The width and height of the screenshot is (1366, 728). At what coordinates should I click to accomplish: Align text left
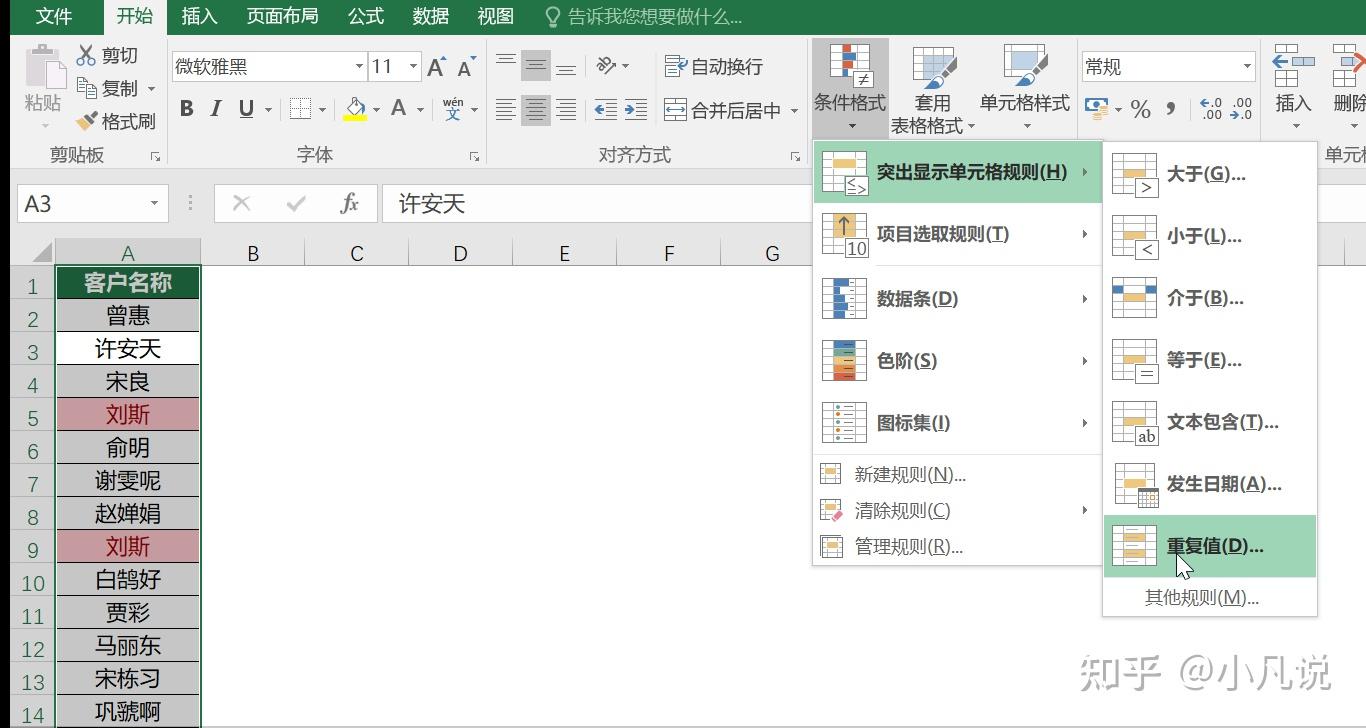point(506,110)
